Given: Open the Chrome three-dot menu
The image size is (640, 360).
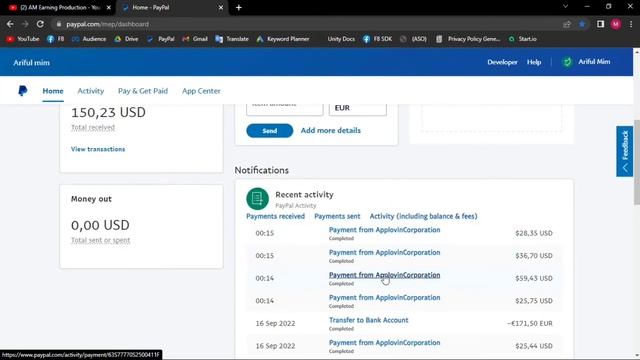Looking at the screenshot, I should pos(631,24).
